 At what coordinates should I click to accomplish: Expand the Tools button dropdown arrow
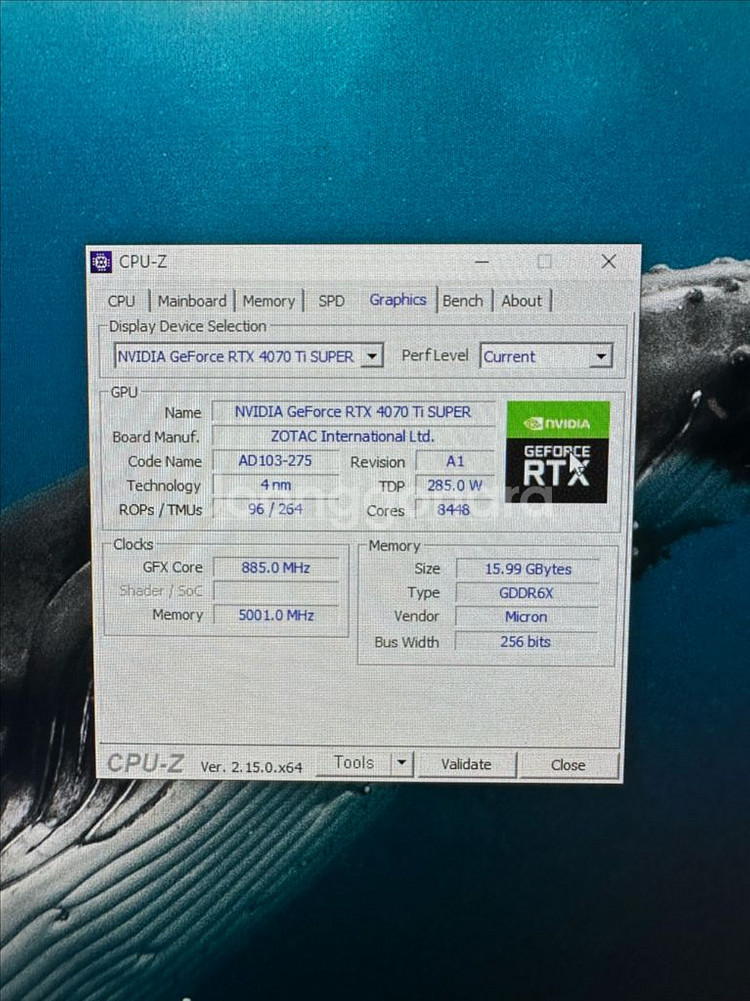coord(401,764)
